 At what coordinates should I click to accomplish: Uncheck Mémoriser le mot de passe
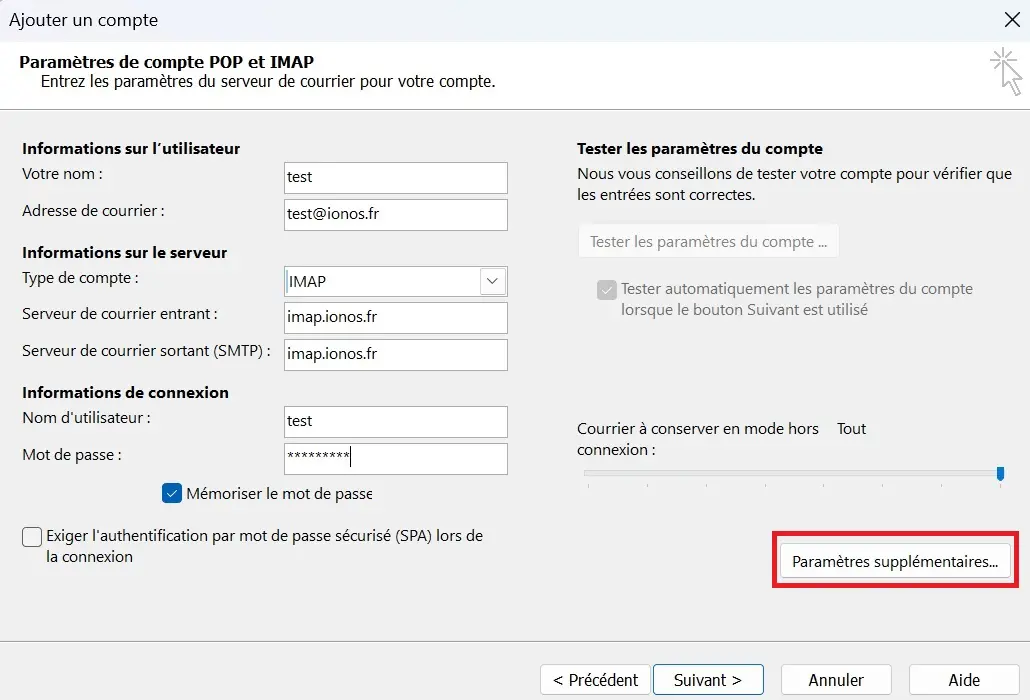tap(171, 493)
